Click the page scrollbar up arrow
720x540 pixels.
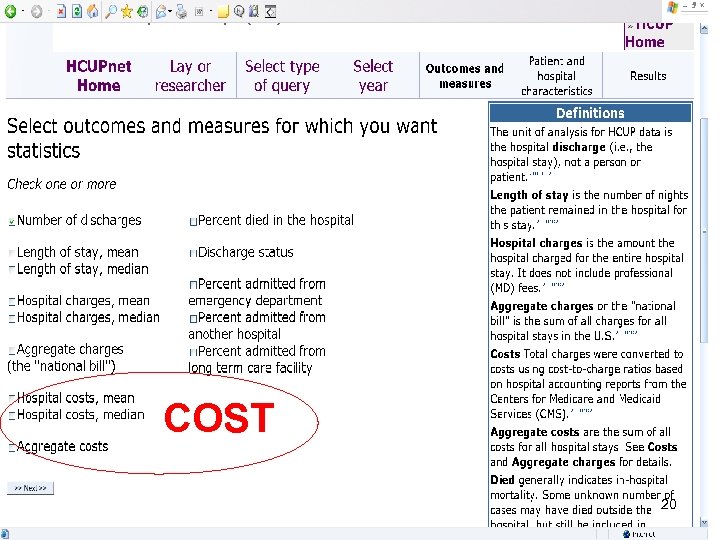pyautogui.click(x=704, y=29)
